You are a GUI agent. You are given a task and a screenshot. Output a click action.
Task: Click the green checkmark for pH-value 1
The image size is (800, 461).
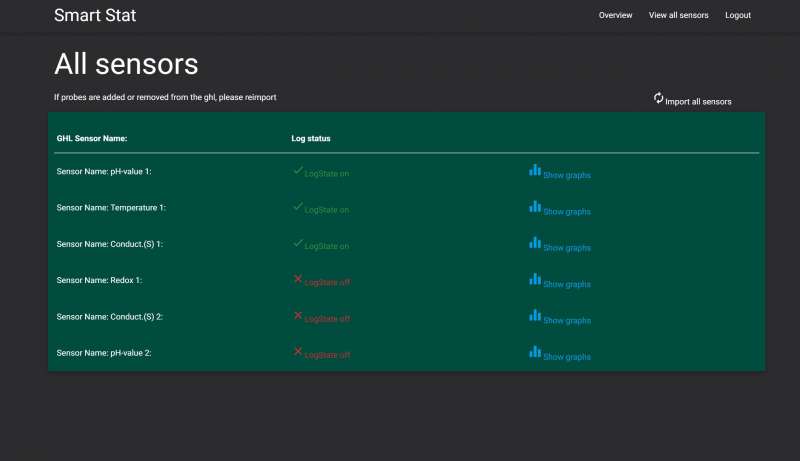tap(298, 171)
